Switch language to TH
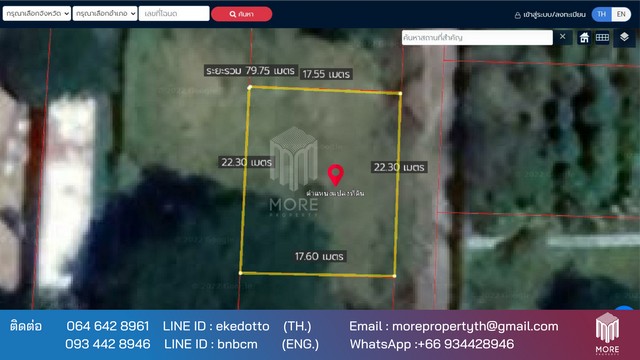This screenshot has width=640, height=360. tap(601, 14)
